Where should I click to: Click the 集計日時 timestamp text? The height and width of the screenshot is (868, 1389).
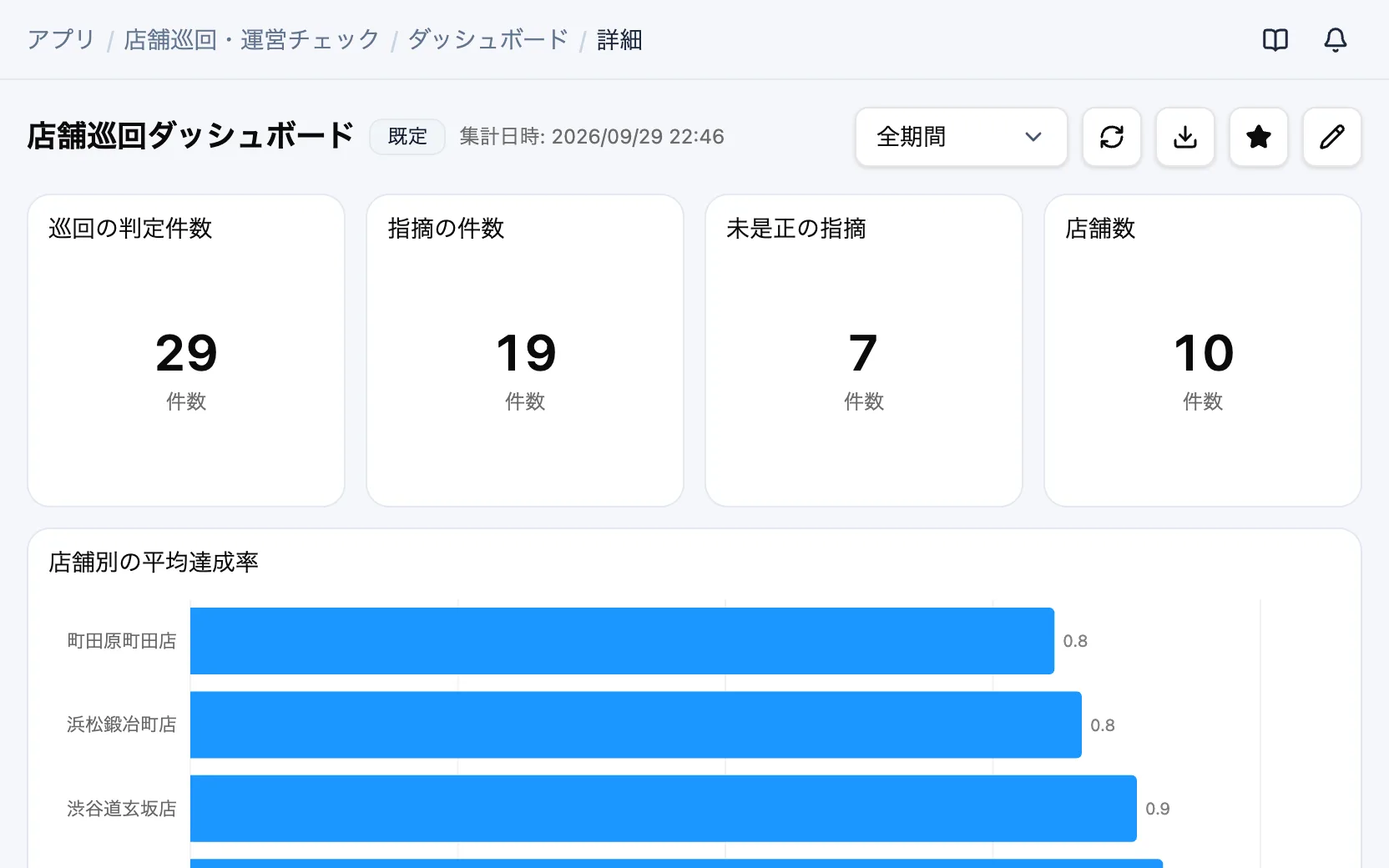[x=592, y=137]
